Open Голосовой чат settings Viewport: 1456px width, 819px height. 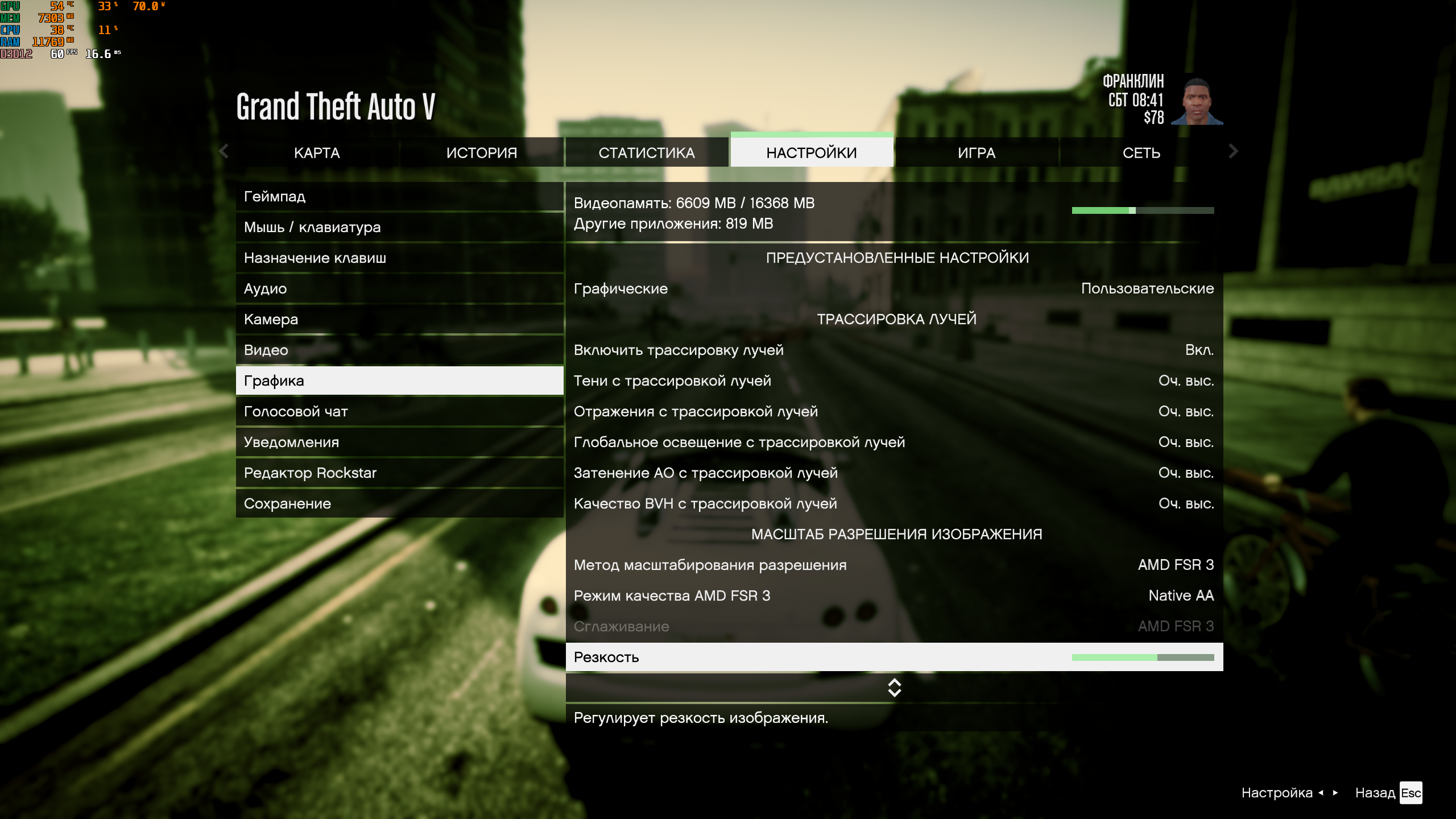click(399, 411)
